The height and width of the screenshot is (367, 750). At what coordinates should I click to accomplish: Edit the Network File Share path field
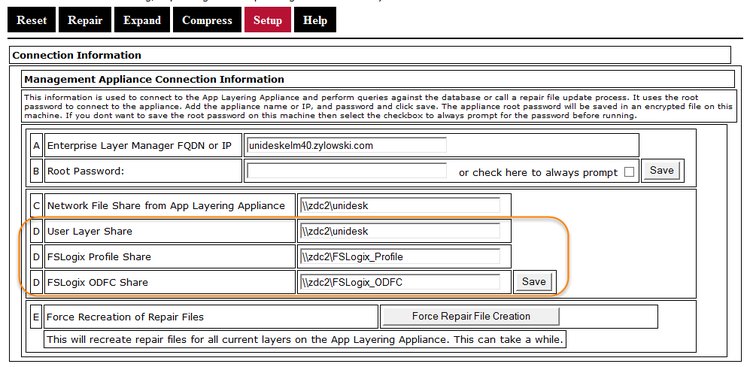coord(400,206)
